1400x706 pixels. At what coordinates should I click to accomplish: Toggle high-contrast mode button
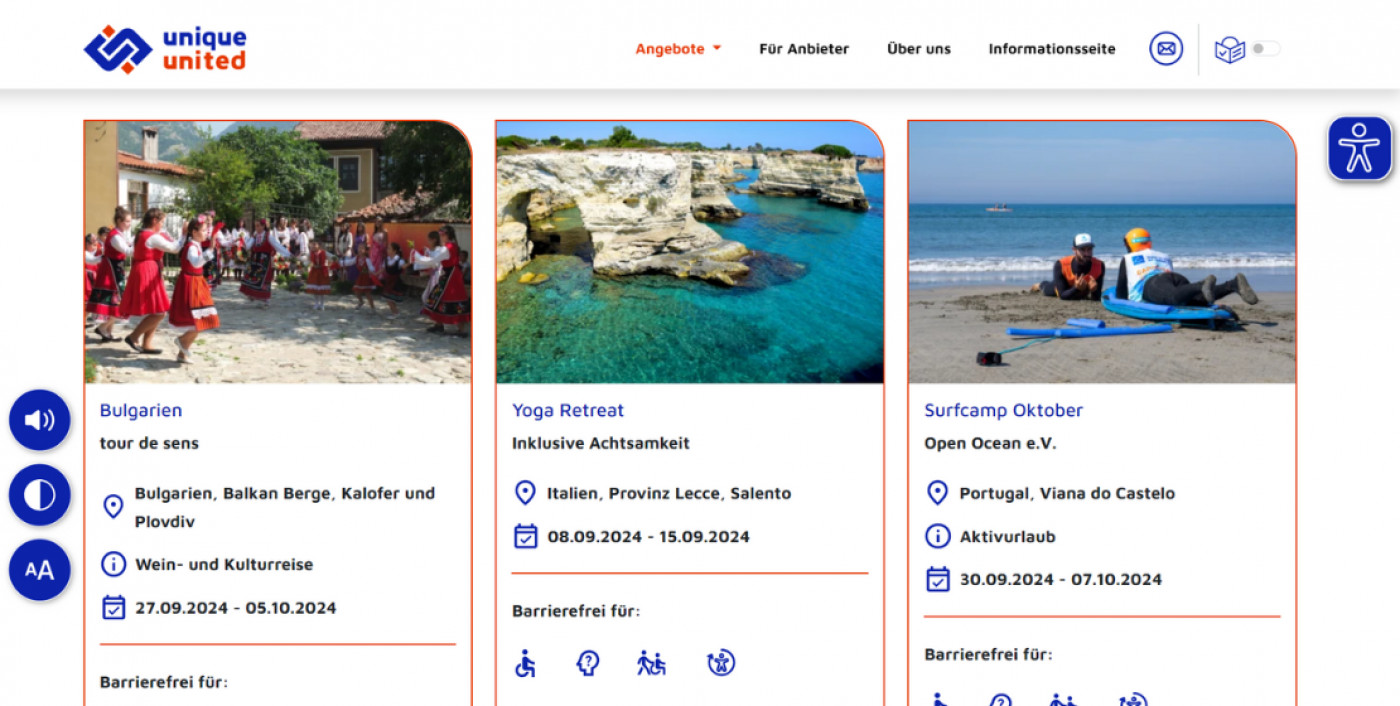click(x=40, y=495)
